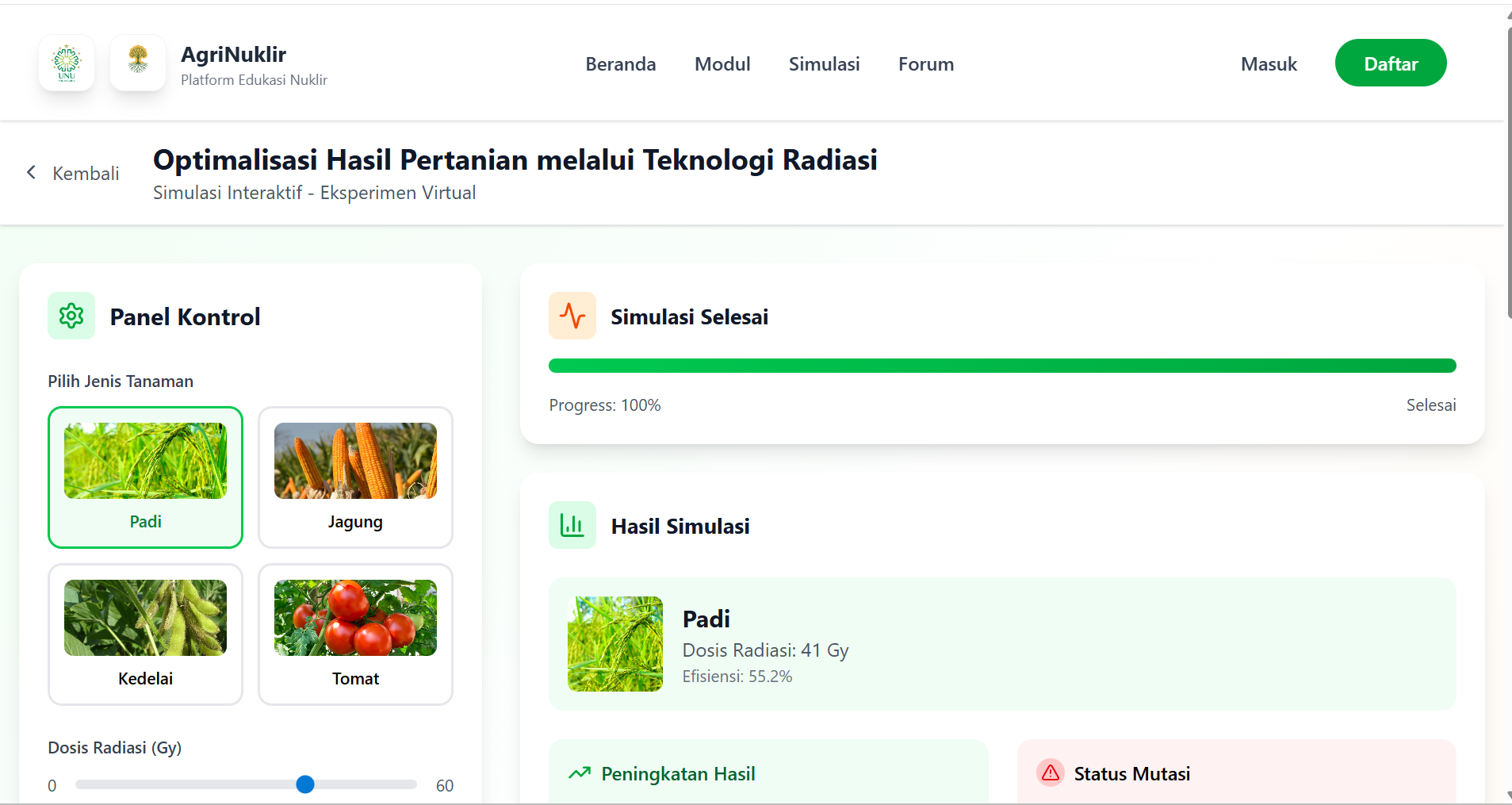This screenshot has width=1512, height=805.
Task: Click the Masuk login link
Action: (x=1269, y=64)
